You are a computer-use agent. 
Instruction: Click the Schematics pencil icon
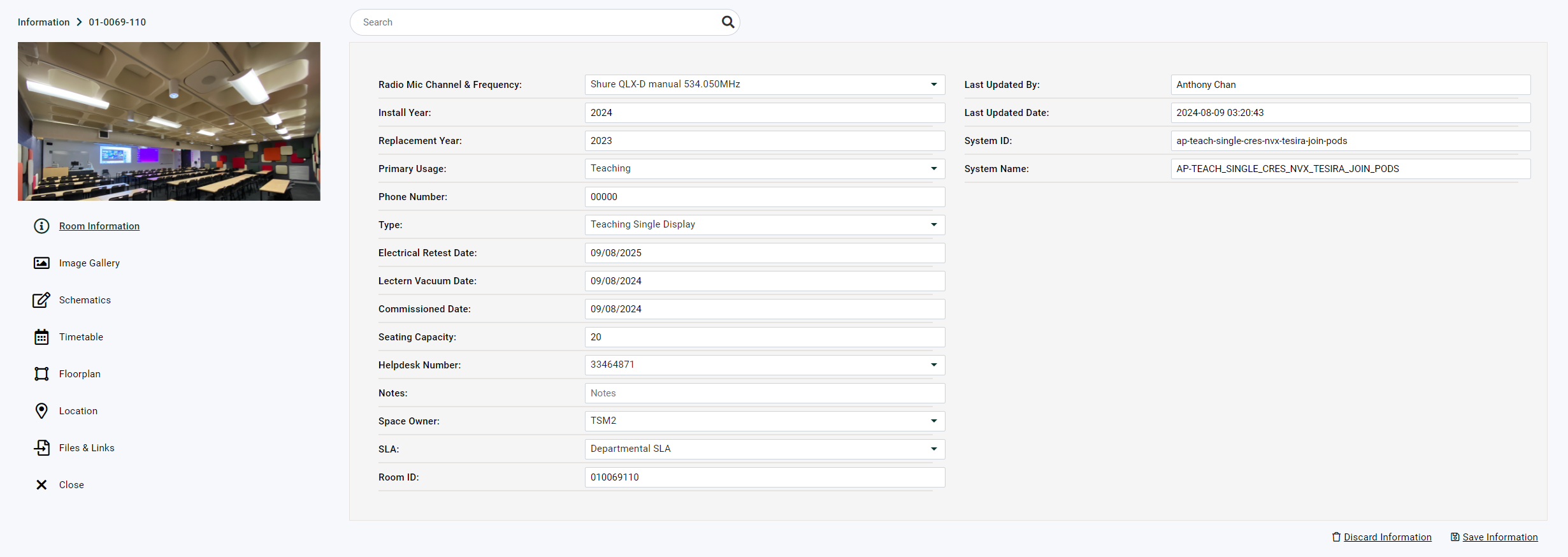pos(41,300)
